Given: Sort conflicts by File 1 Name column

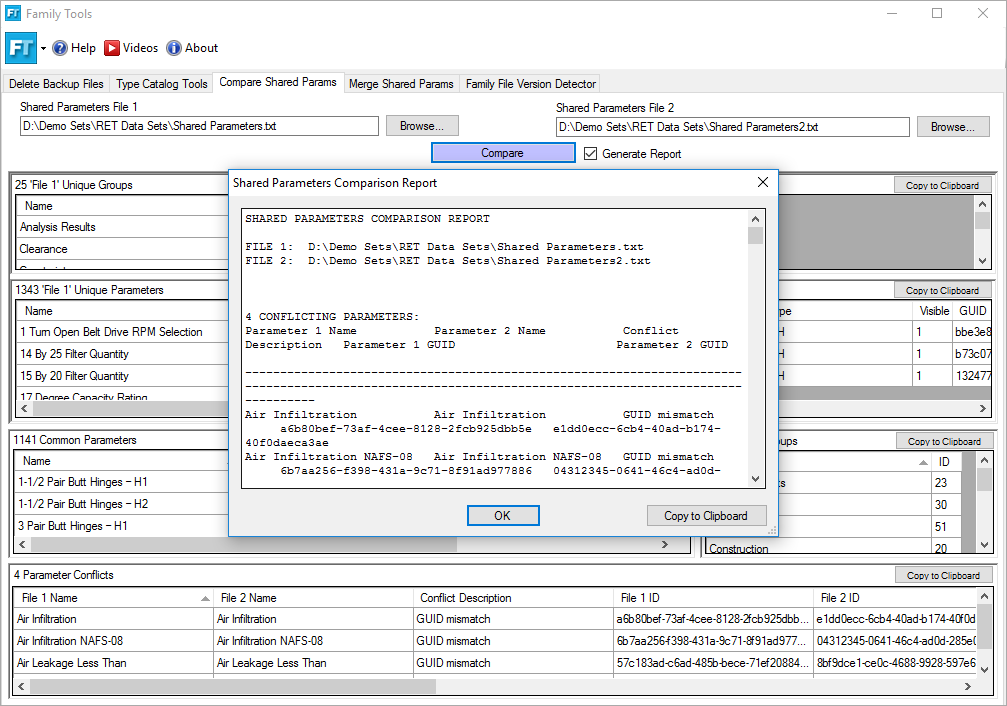Looking at the screenshot, I should click(112, 598).
